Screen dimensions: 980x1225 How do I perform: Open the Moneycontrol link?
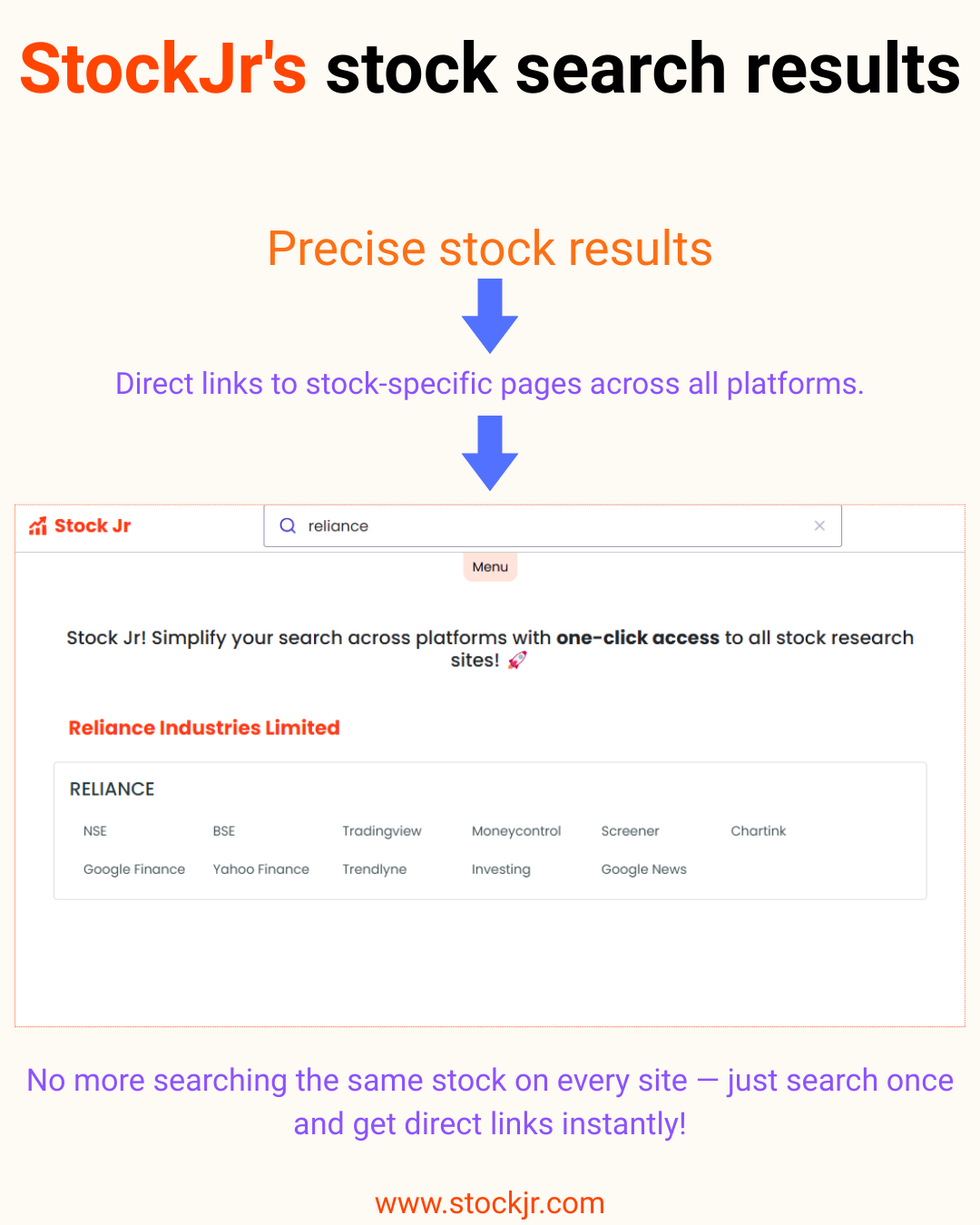[x=516, y=831]
